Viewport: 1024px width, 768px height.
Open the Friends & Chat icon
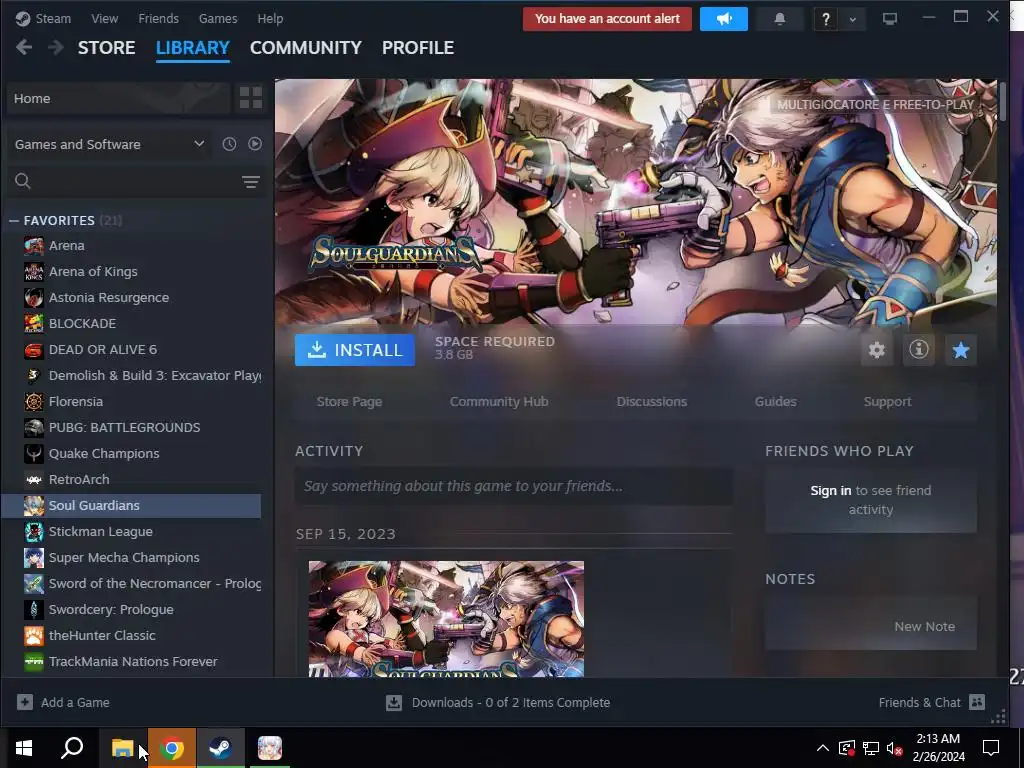(x=977, y=702)
